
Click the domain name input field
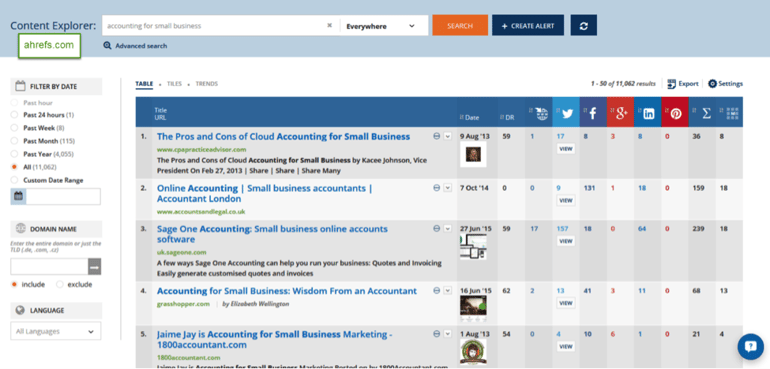[x=50, y=267]
